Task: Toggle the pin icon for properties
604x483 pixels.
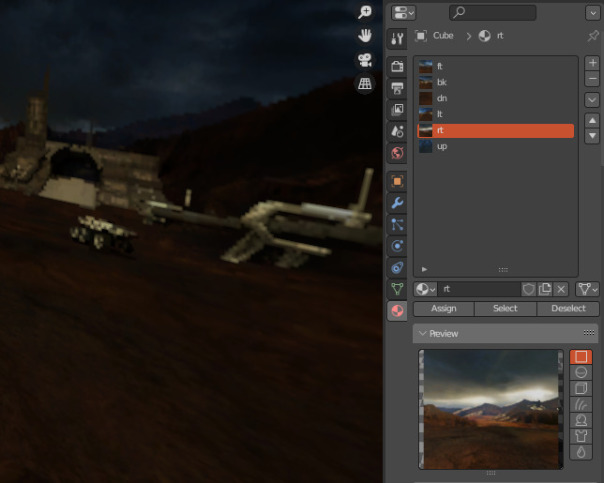Action: pos(593,36)
